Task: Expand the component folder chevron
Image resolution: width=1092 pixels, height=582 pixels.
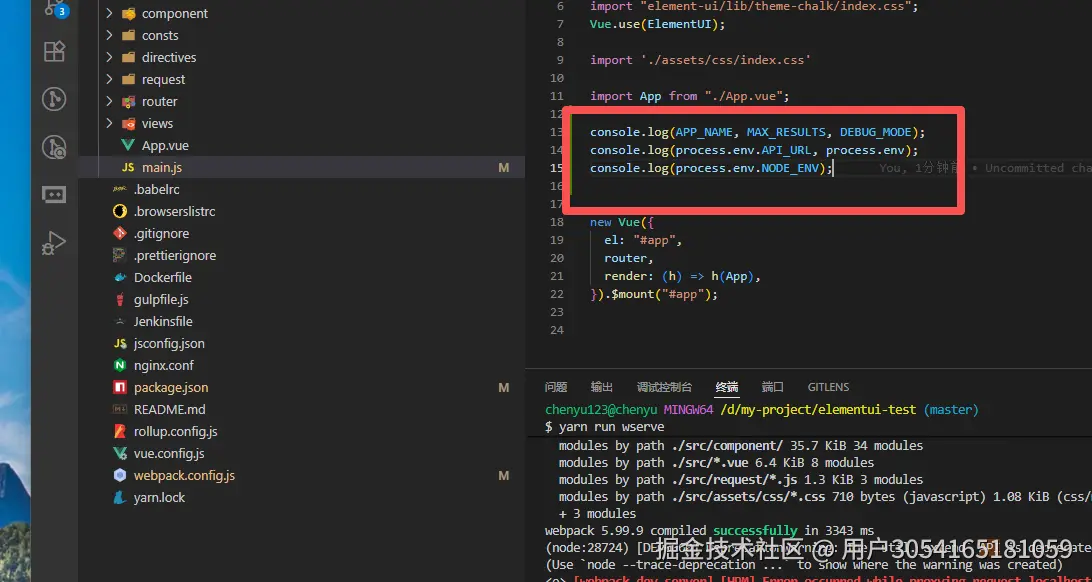Action: pos(109,13)
